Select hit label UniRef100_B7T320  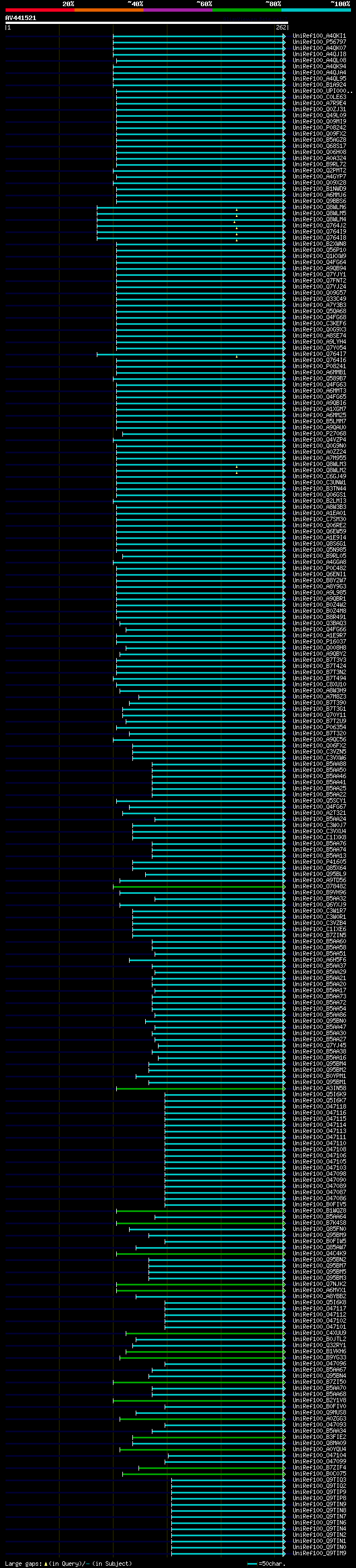(x=319, y=734)
